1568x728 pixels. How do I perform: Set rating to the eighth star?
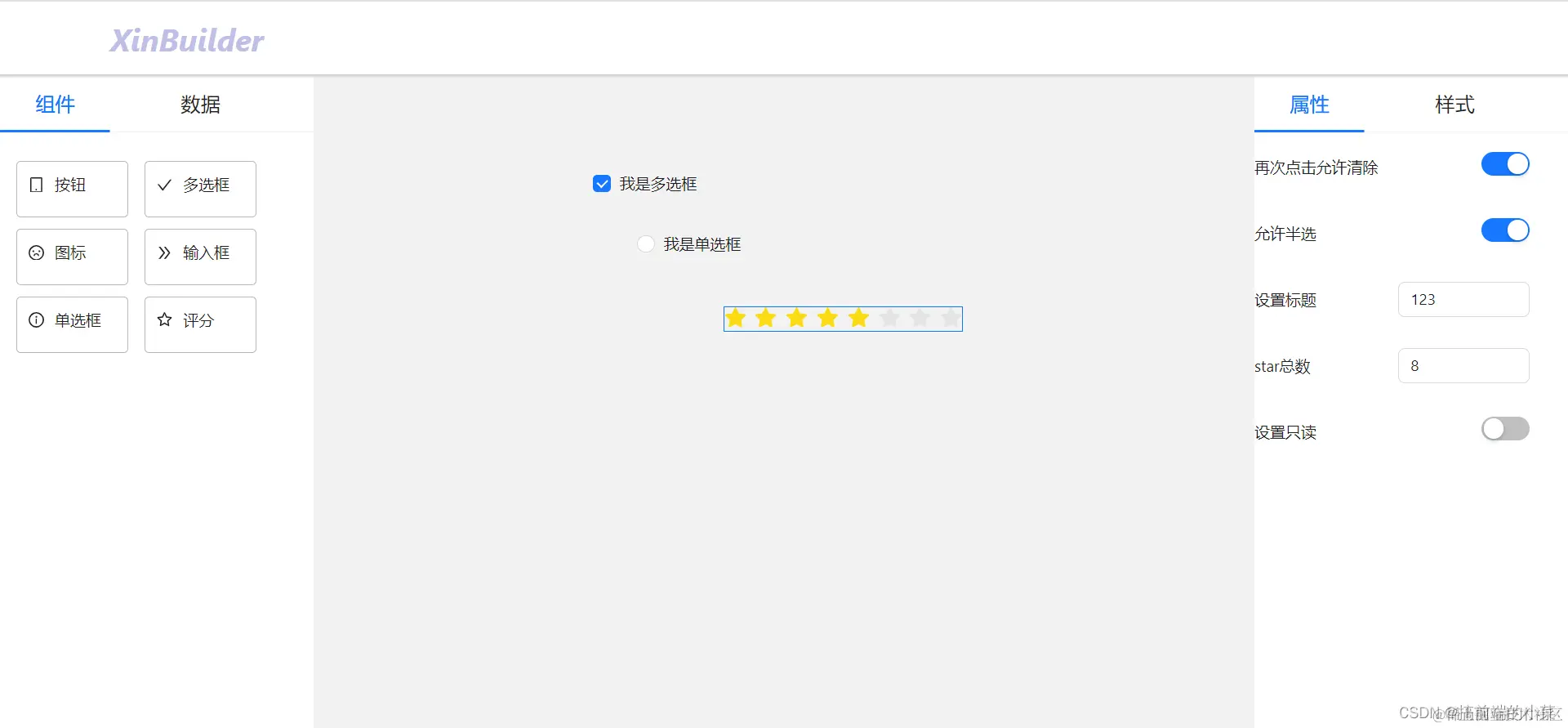pyautogui.click(x=951, y=318)
